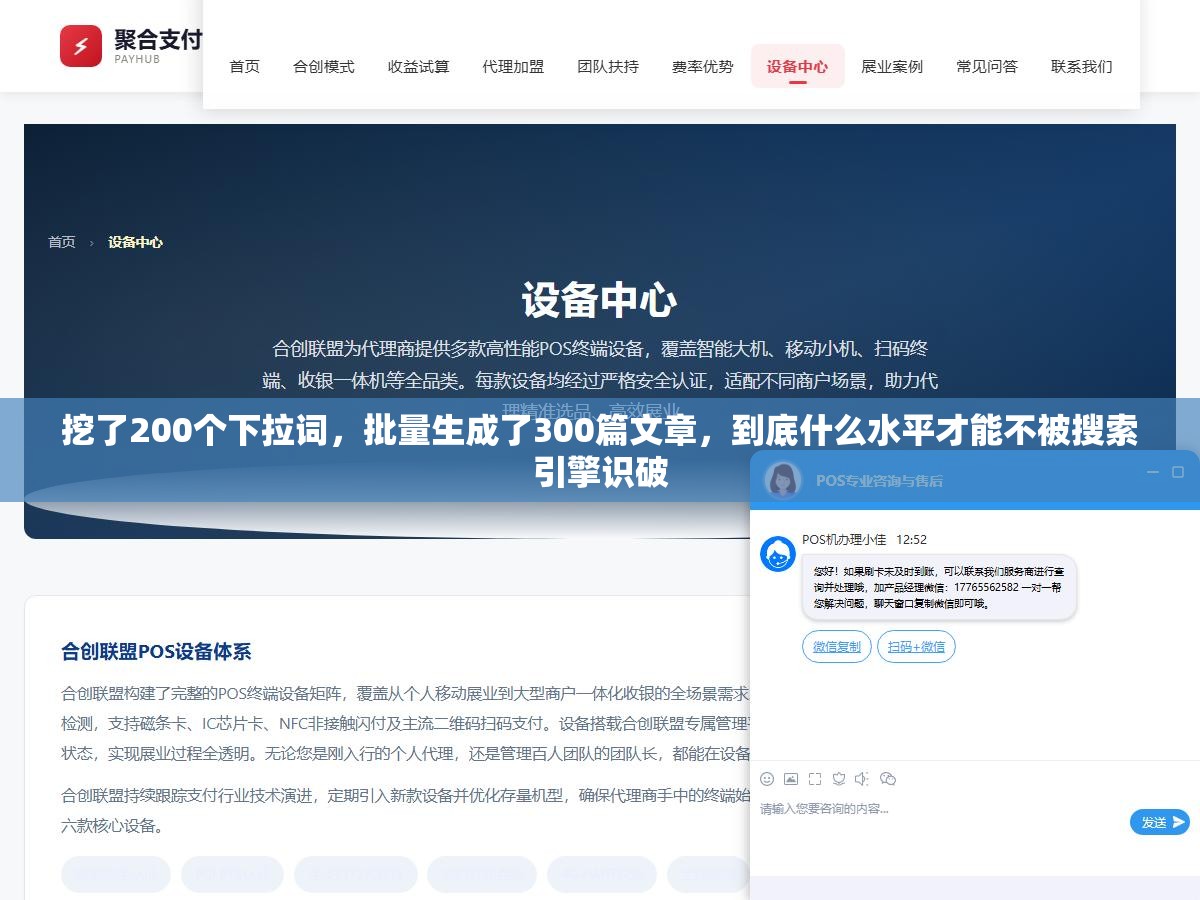Click the screenshot capture icon in chat toolbar
Image resolution: width=1200 pixels, height=900 pixels.
pyautogui.click(x=815, y=778)
